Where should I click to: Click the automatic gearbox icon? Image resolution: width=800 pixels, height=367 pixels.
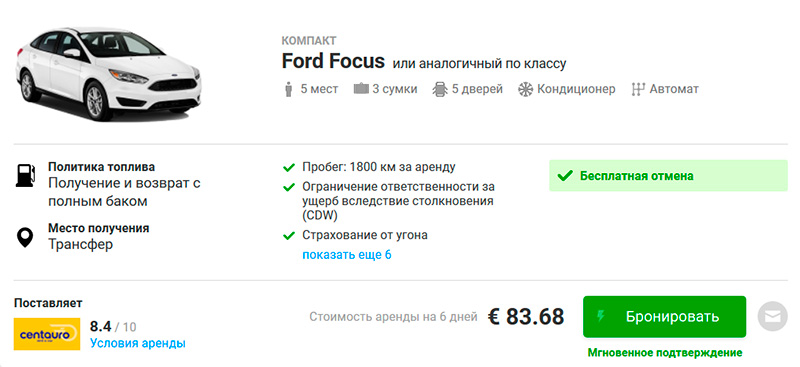point(638,89)
